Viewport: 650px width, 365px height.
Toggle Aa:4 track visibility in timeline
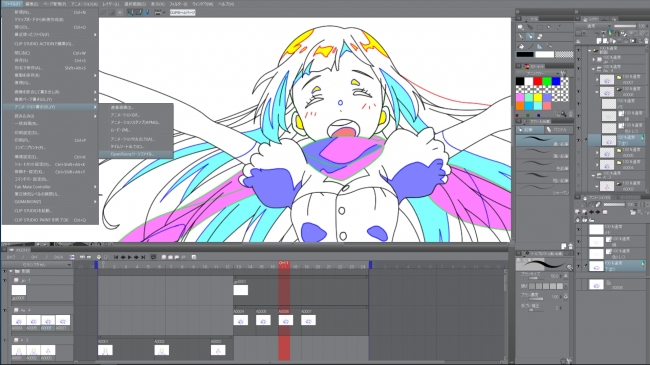5,310
